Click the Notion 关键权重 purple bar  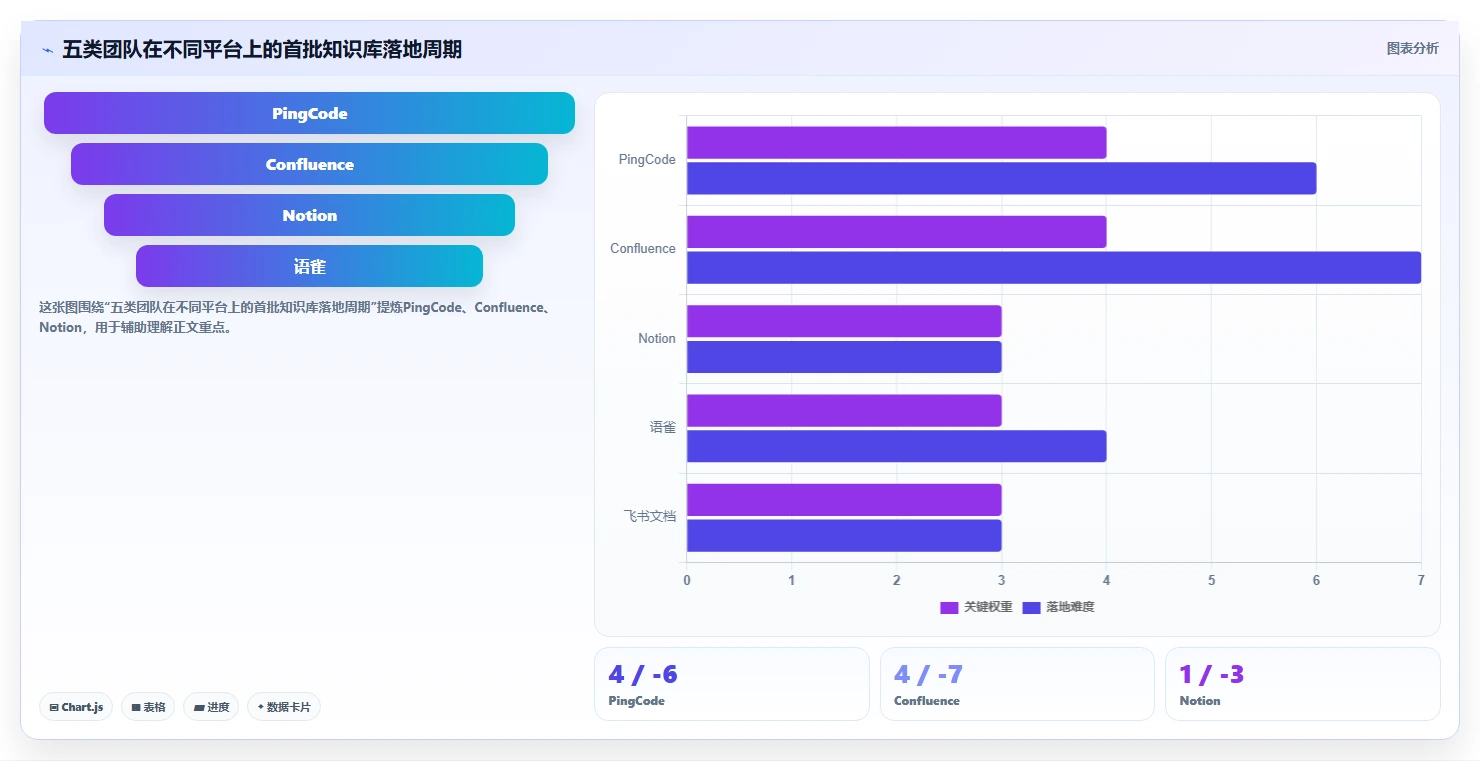tap(844, 321)
